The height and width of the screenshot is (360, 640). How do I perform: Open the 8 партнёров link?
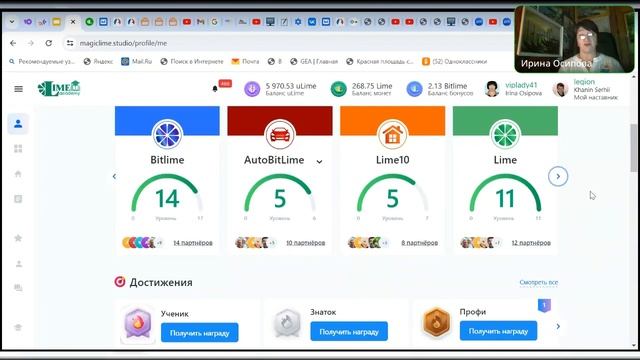(x=419, y=243)
